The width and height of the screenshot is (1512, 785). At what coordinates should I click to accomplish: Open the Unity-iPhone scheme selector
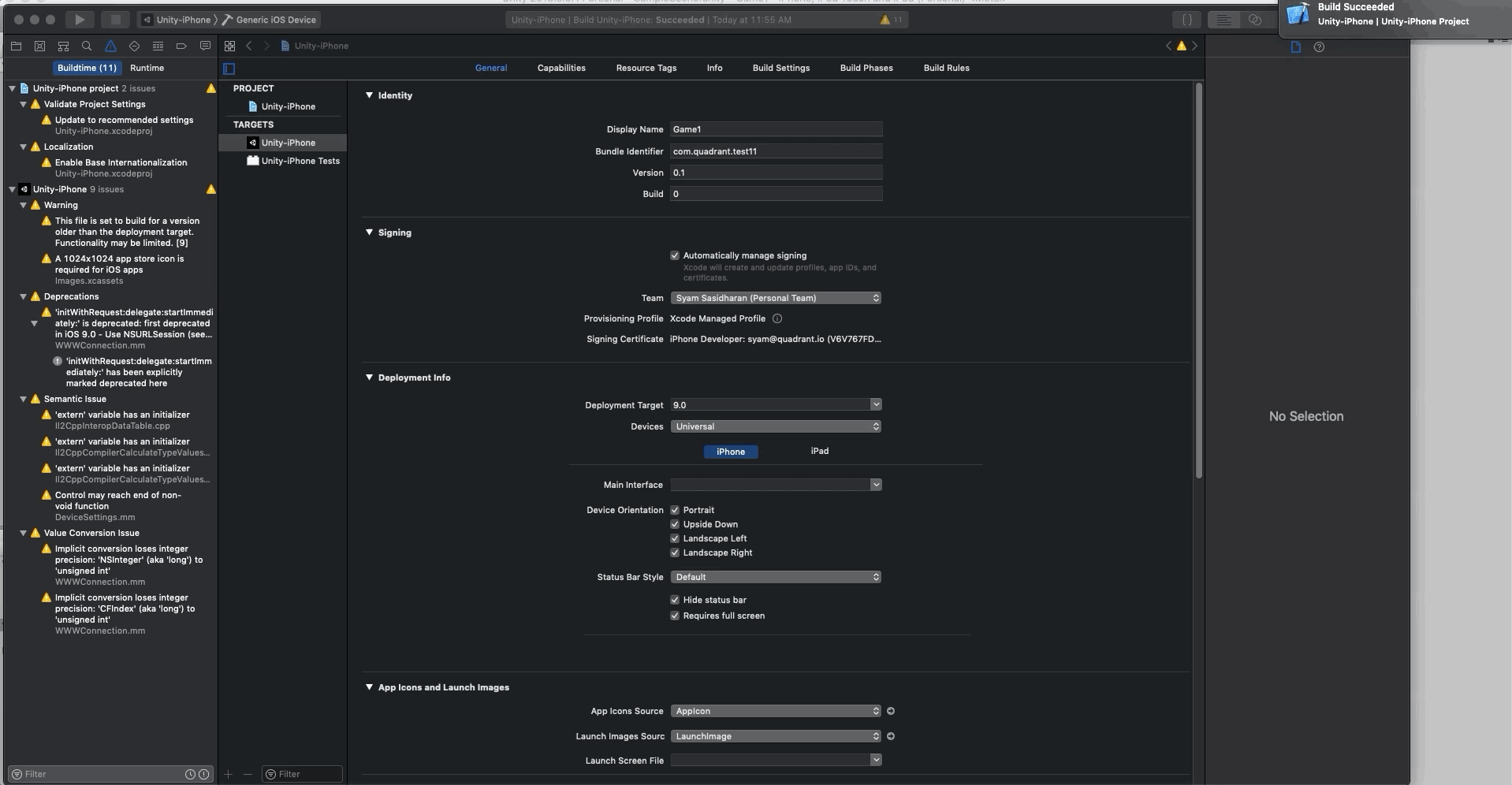click(177, 20)
